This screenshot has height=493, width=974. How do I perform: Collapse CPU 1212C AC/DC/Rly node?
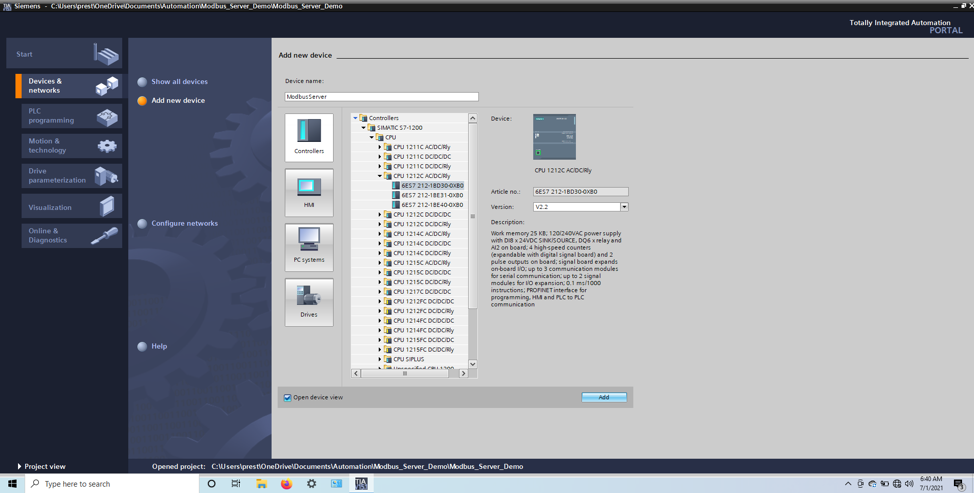380,176
